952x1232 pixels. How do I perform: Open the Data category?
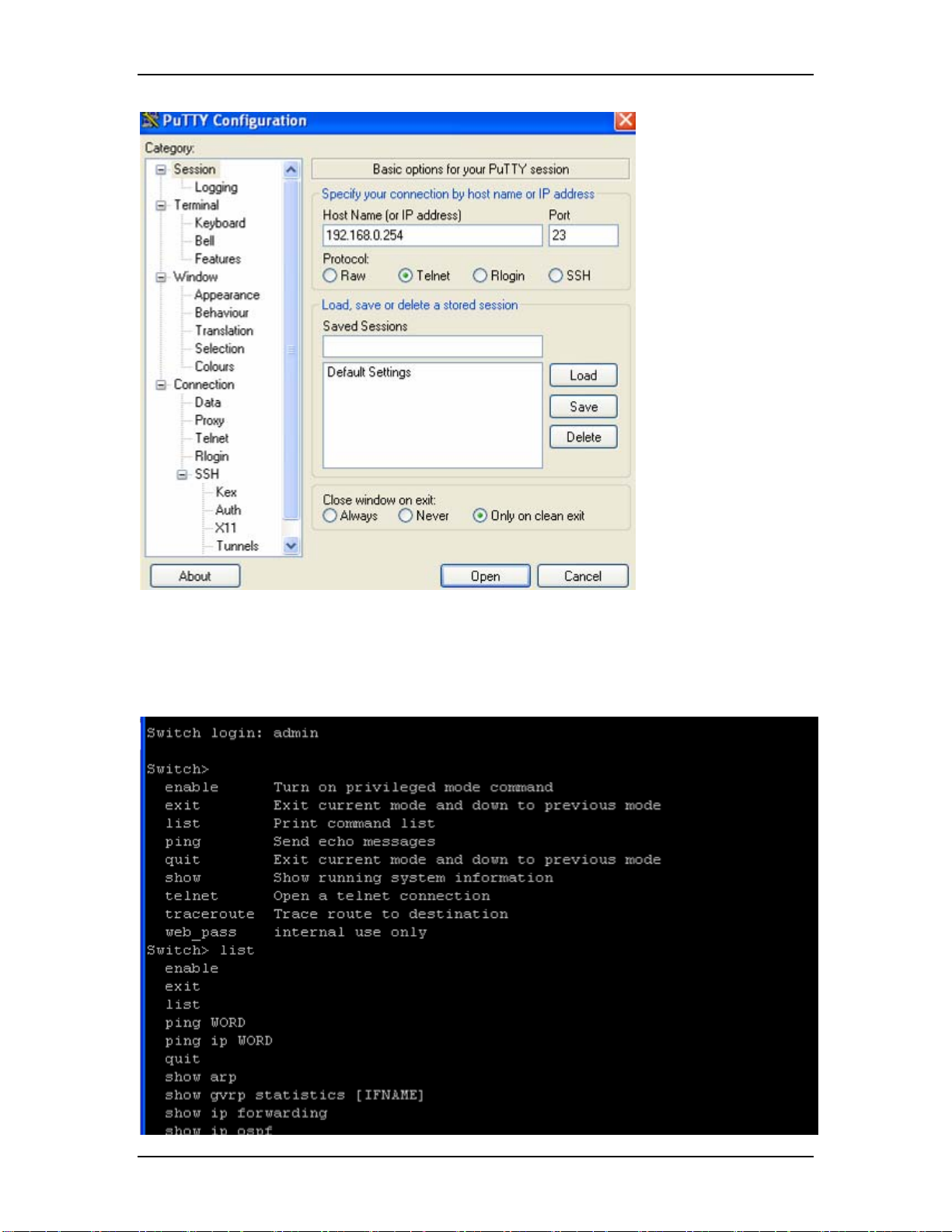point(207,403)
